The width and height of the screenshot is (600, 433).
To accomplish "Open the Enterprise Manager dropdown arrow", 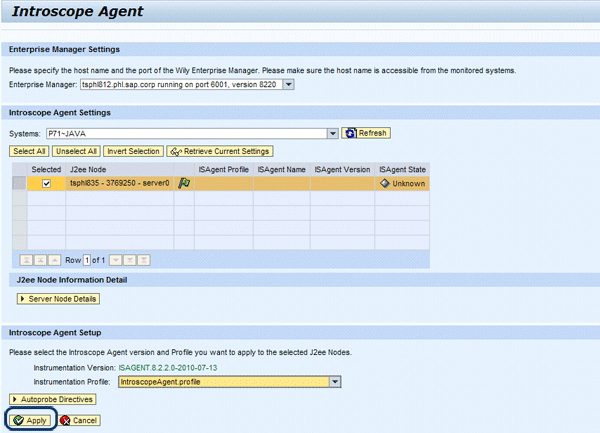I will coord(289,85).
